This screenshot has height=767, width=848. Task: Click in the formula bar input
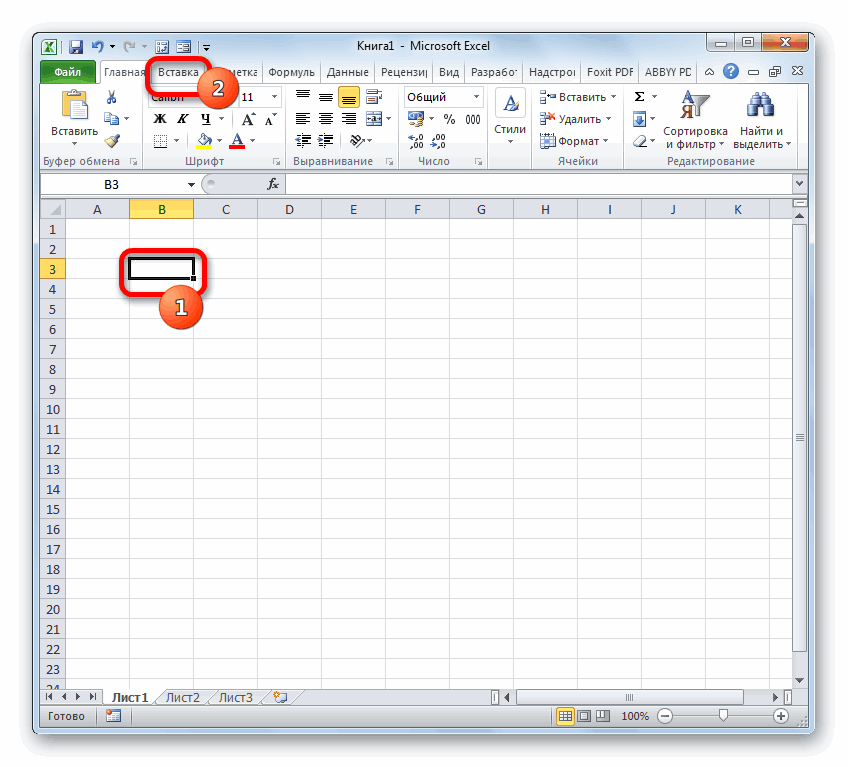tap(539, 184)
